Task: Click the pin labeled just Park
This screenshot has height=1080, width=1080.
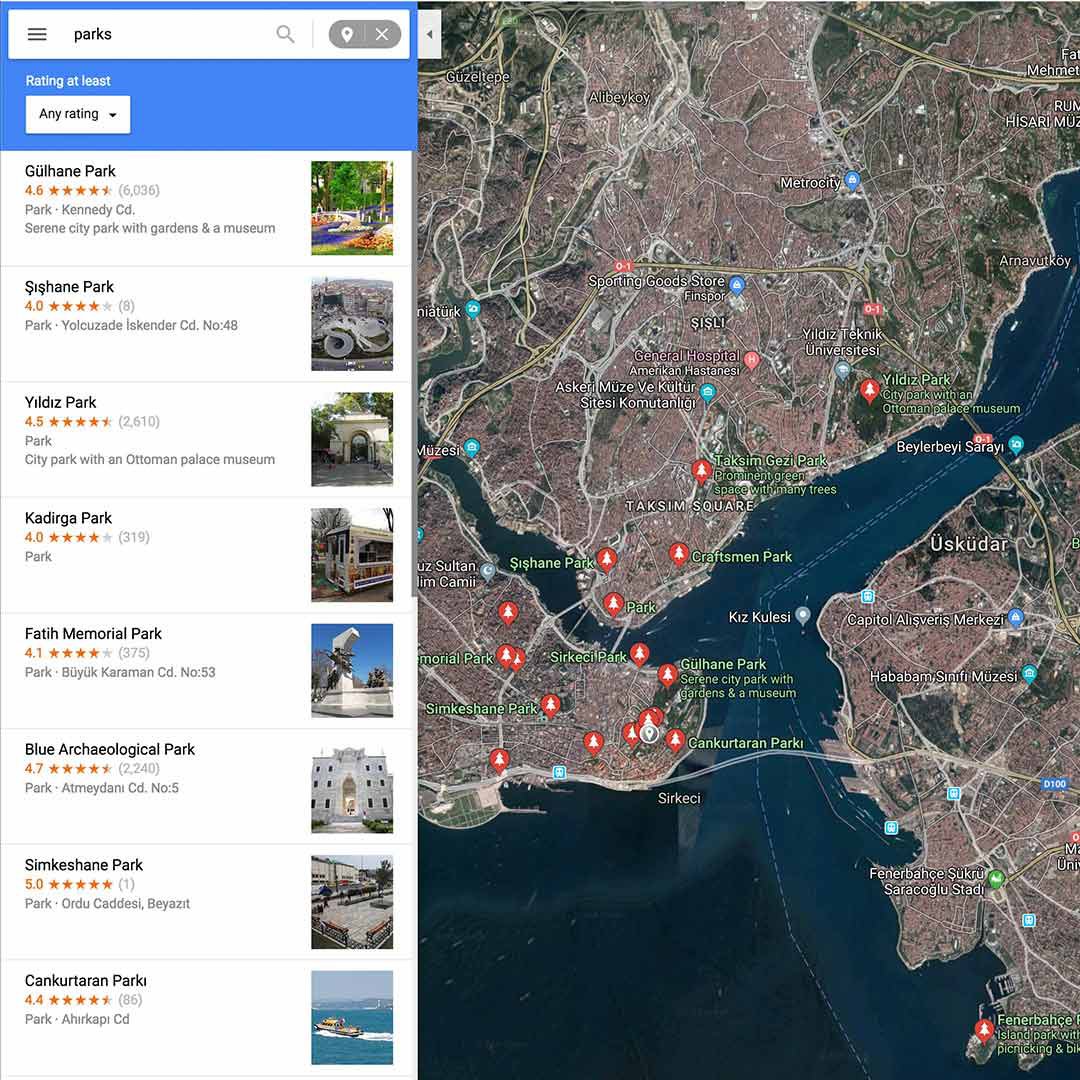Action: (613, 604)
